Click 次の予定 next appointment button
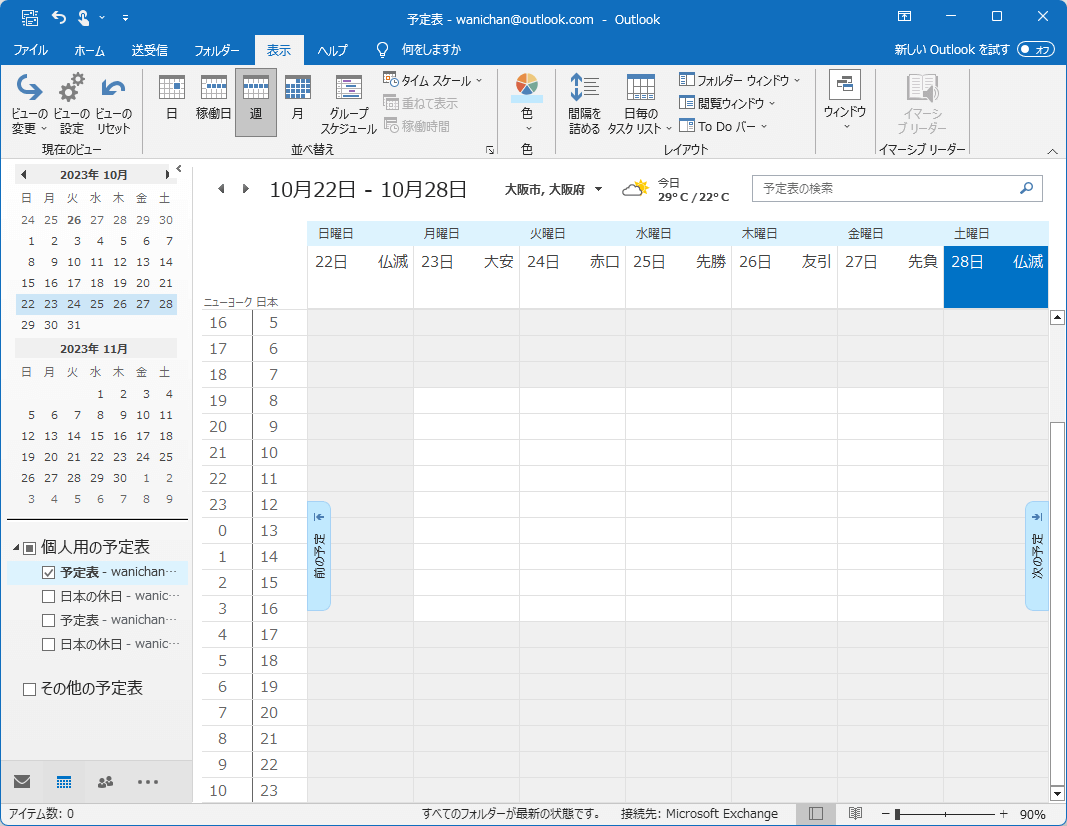 point(1036,556)
